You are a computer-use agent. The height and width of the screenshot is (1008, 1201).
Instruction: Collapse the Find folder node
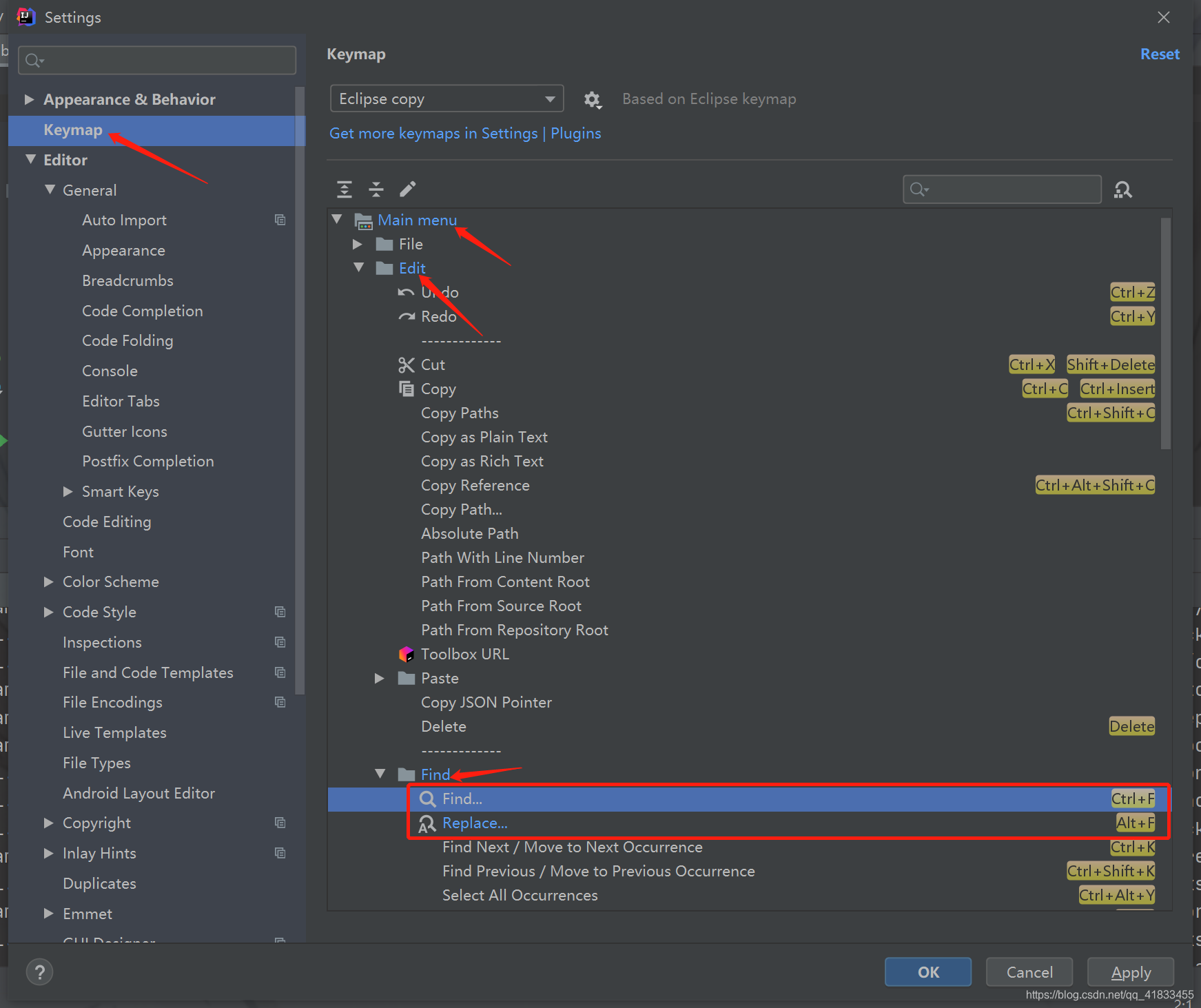[380, 774]
